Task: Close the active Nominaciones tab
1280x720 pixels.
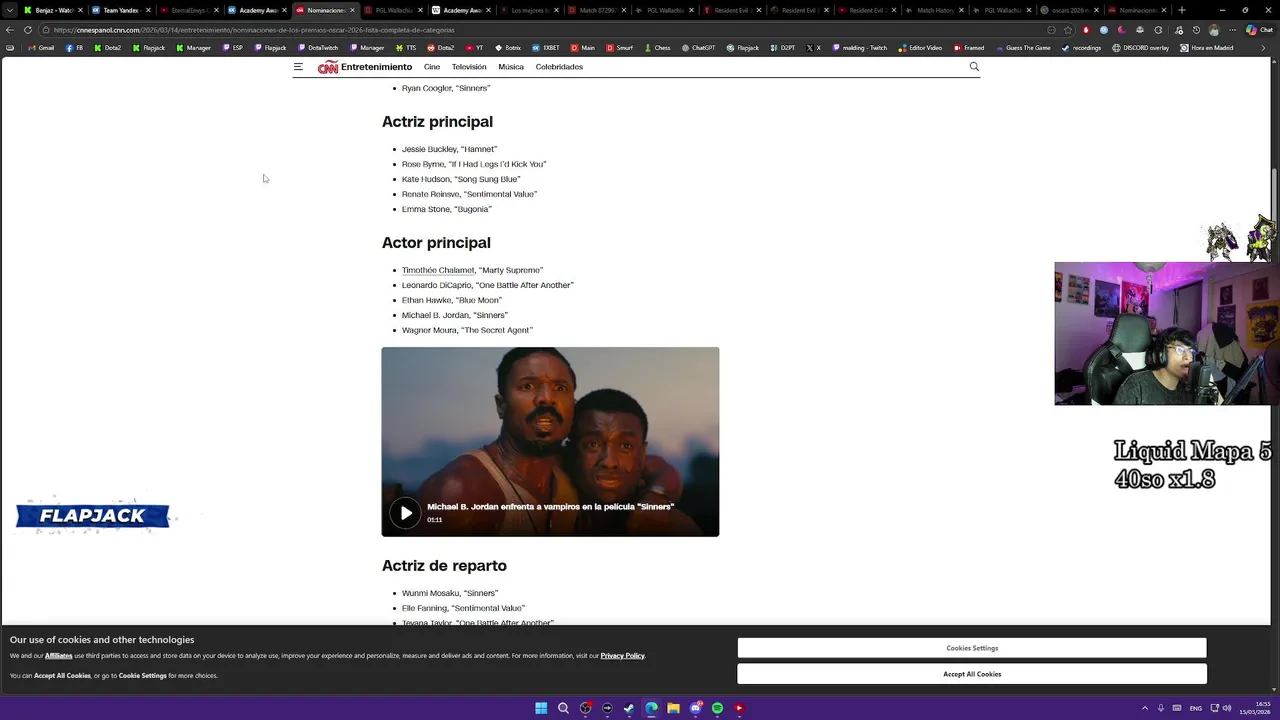Action: click(x=352, y=10)
